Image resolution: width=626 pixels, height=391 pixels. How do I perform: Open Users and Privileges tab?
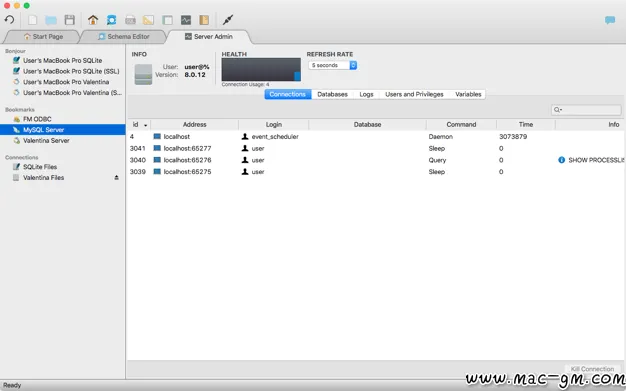[414, 94]
